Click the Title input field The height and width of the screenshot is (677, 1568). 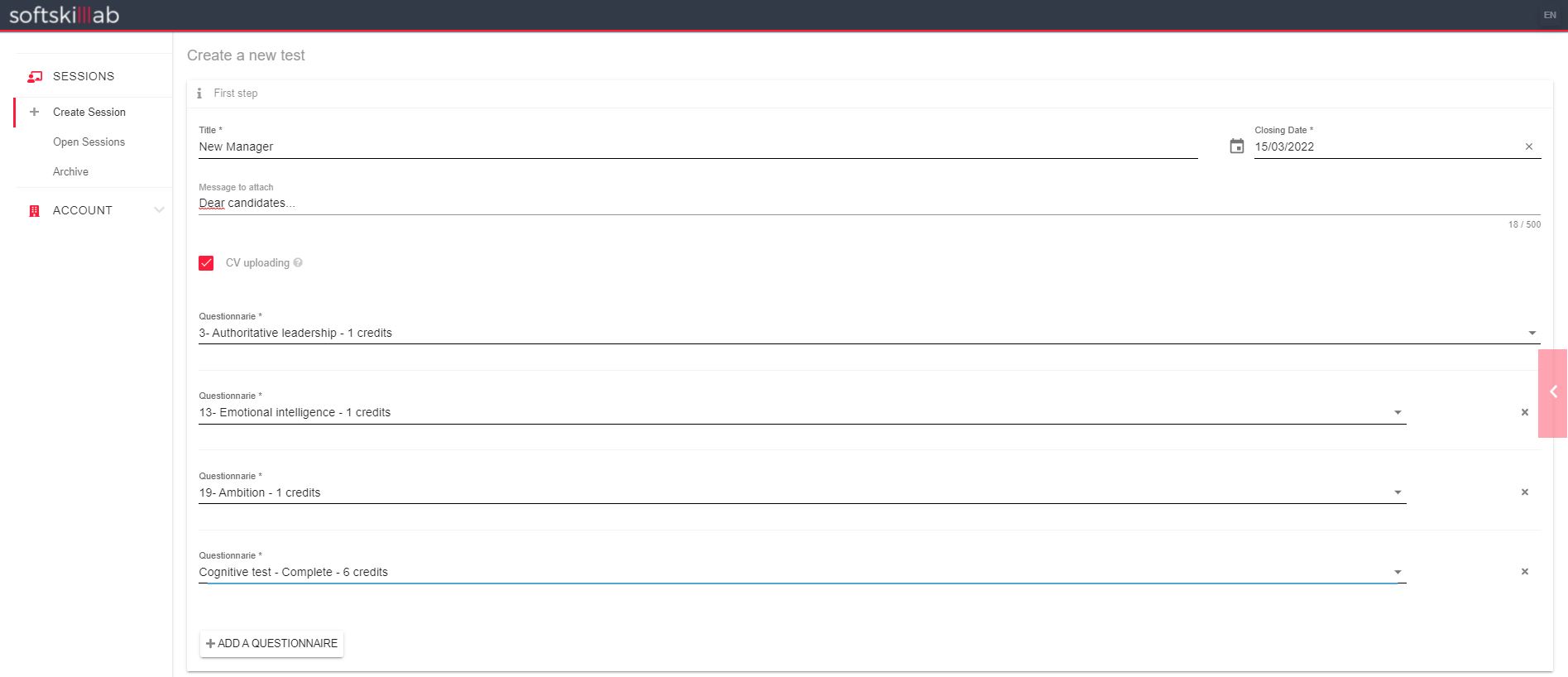coord(697,146)
